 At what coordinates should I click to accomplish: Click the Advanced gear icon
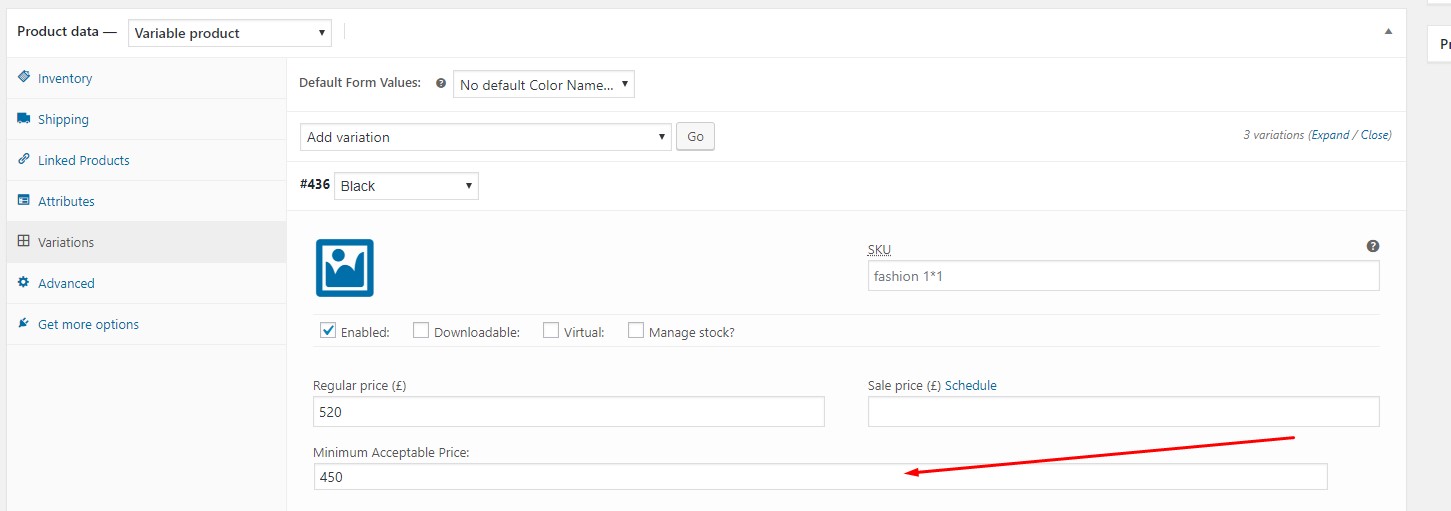[x=24, y=282]
